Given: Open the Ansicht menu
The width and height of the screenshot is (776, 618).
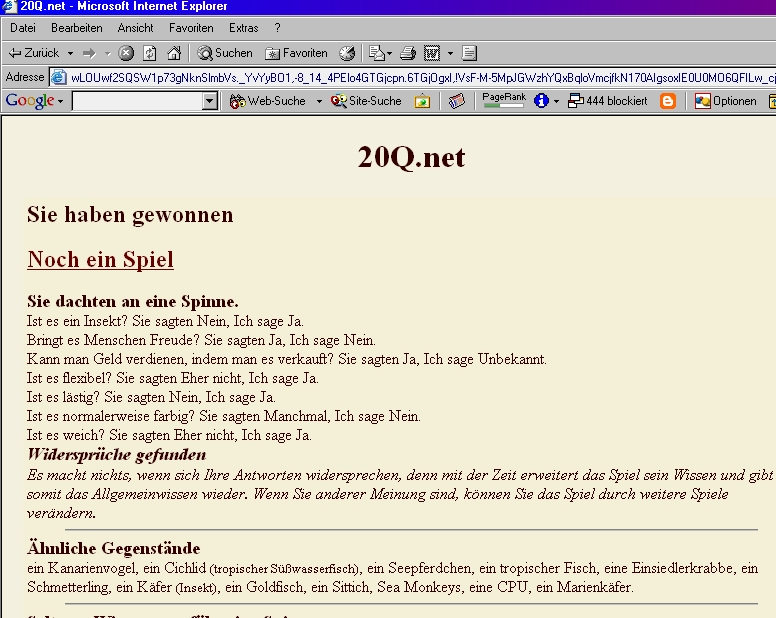Looking at the screenshot, I should tap(135, 28).
